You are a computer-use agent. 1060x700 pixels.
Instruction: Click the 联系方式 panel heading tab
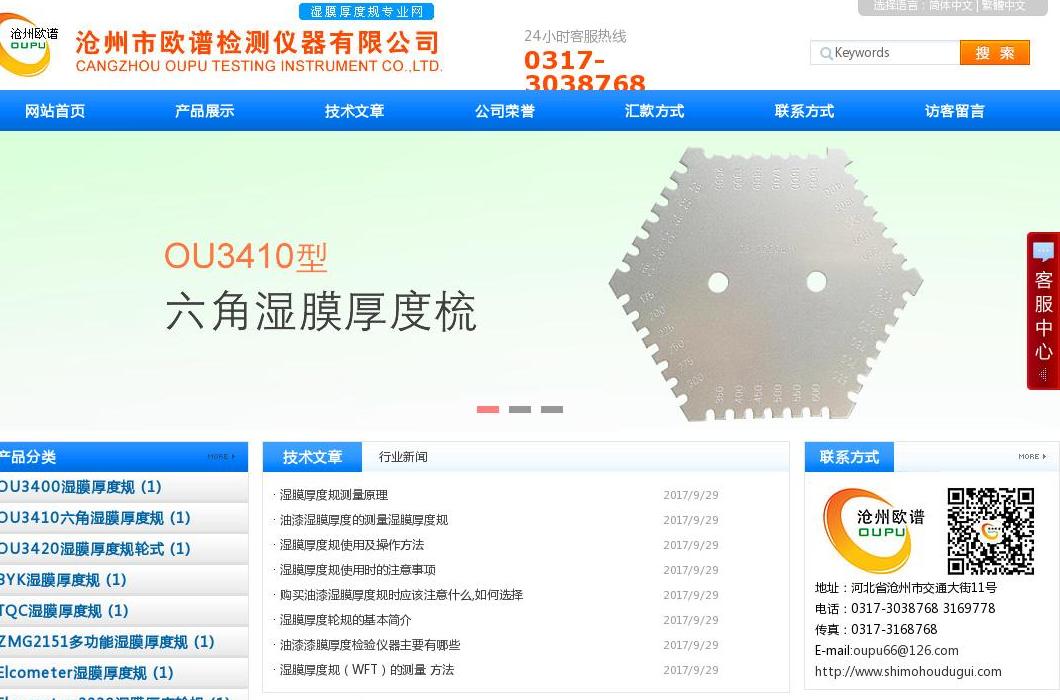point(849,457)
